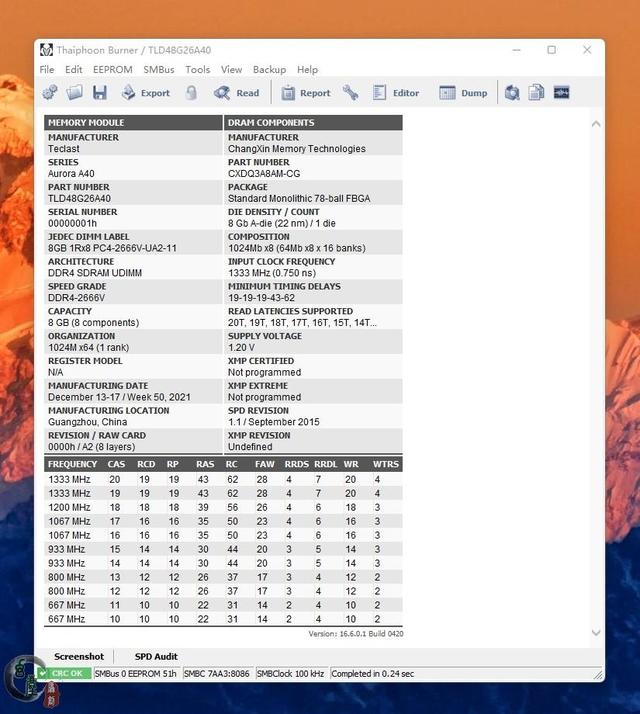This screenshot has width=640, height=714.
Task: Select the serial number 00000001h
Action: (x=72, y=223)
